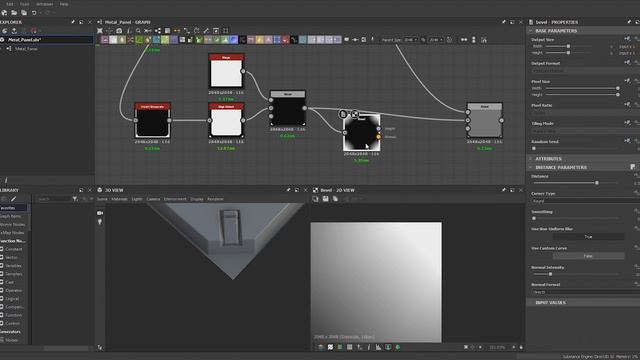This screenshot has width=640, height=360.
Task: Open the Camera menu in 3D View
Action: point(153,199)
